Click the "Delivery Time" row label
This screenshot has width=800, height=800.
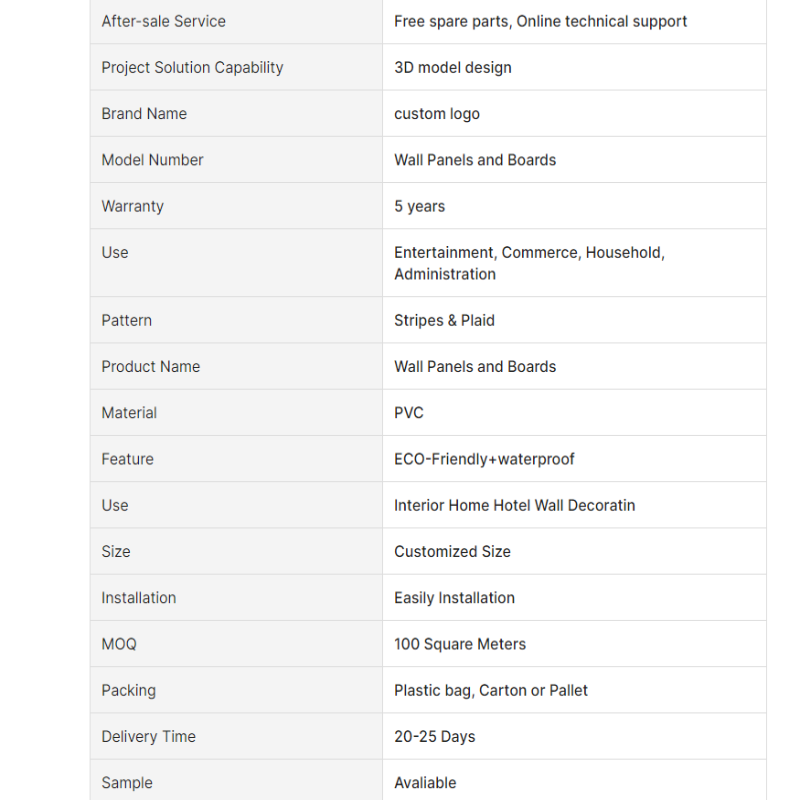coord(148,736)
